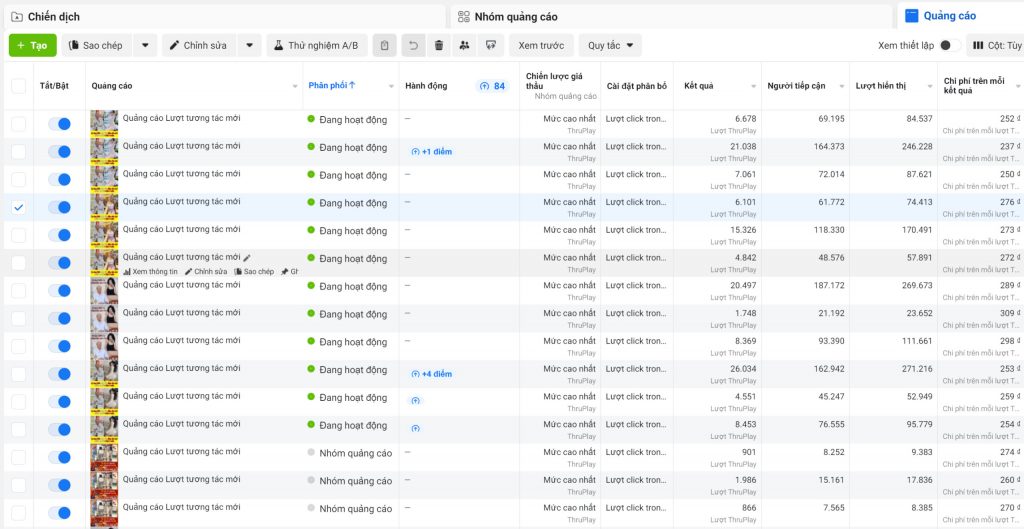Sort by Phân phối column header

click(x=332, y=86)
